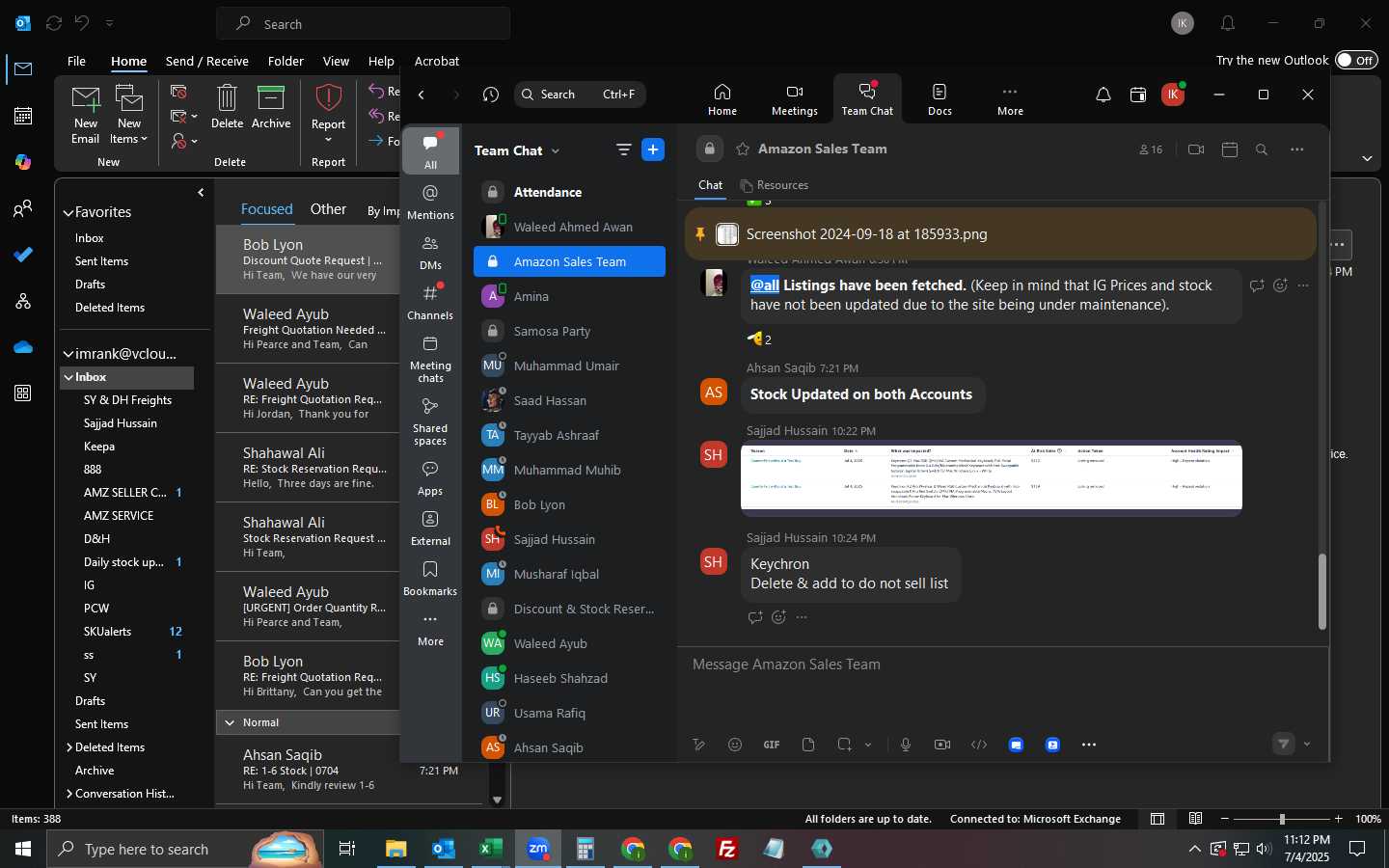Create new chat with blue plus button
This screenshot has height=868, width=1389.
click(653, 149)
